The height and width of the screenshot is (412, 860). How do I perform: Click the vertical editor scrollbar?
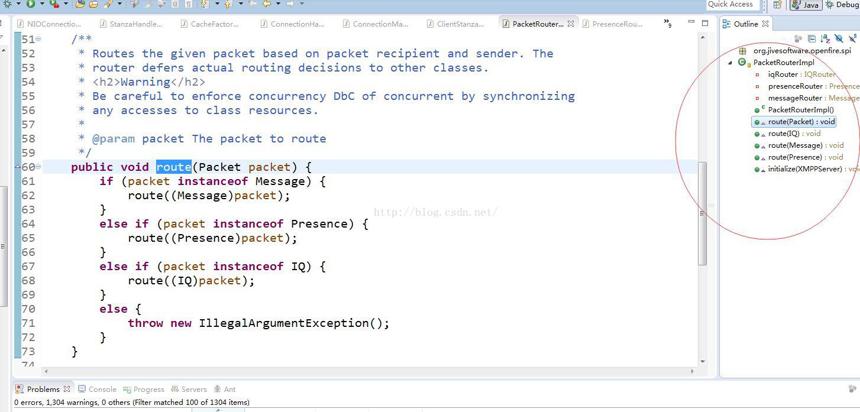tap(702, 197)
